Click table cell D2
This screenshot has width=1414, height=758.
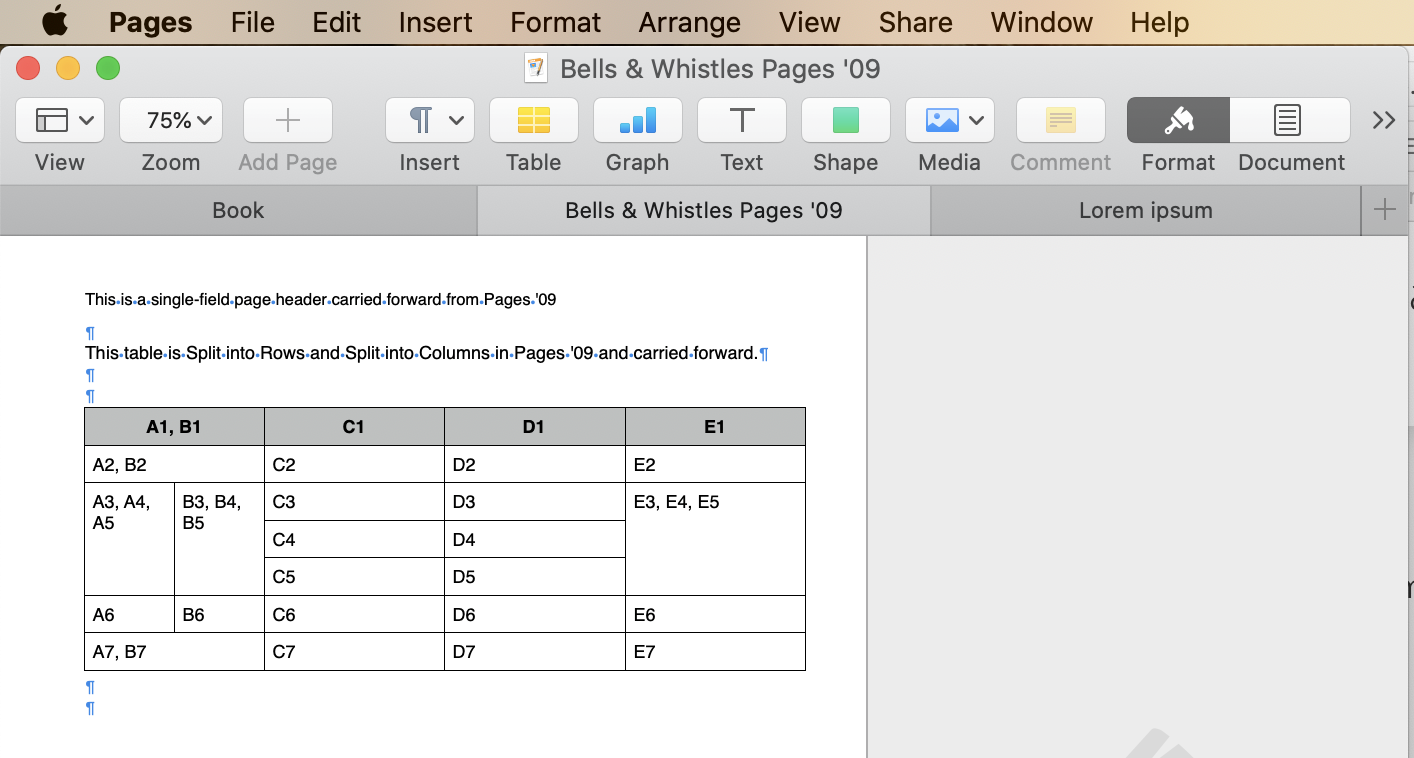pyautogui.click(x=534, y=464)
